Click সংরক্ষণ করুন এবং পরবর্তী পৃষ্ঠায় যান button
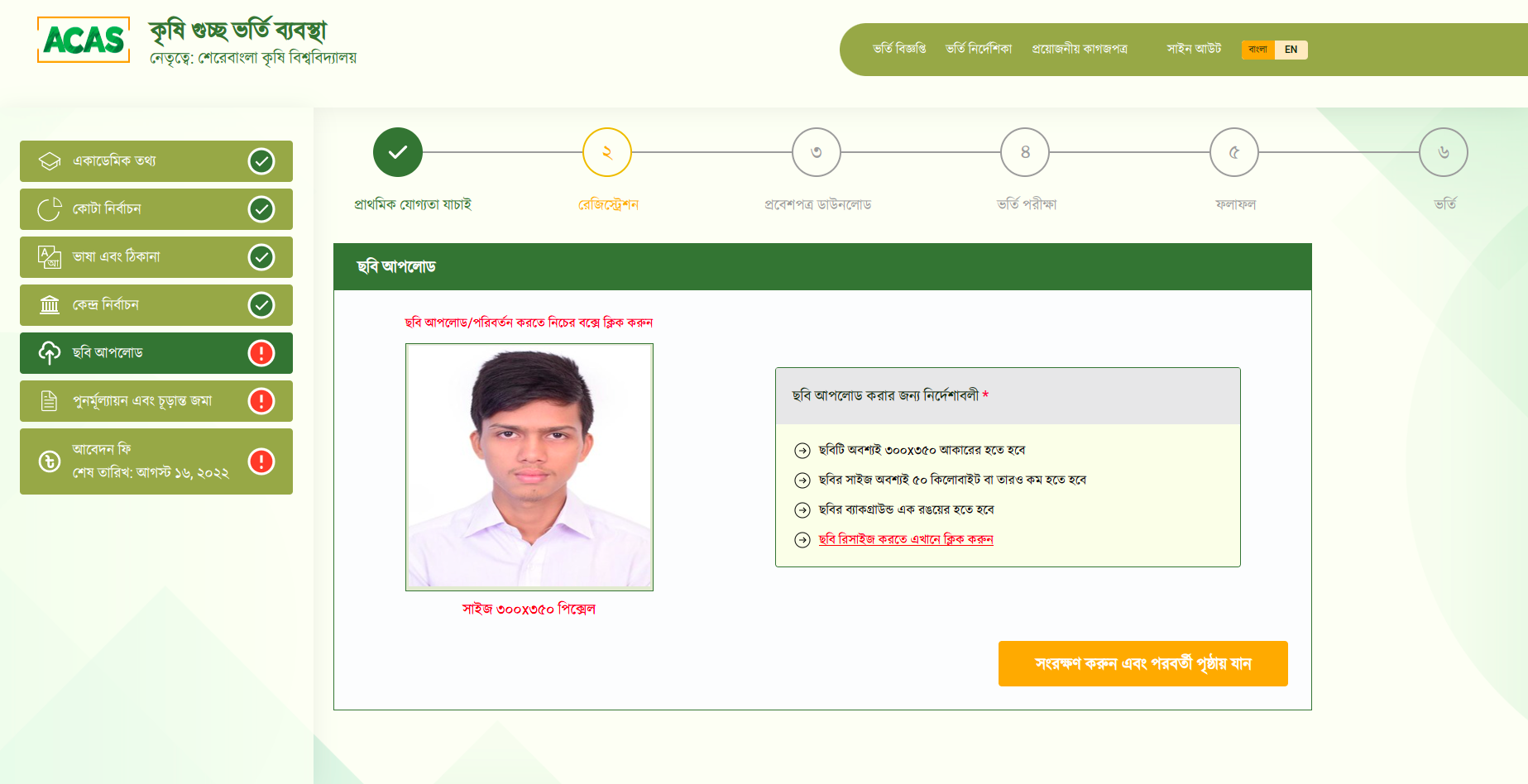 click(1142, 663)
